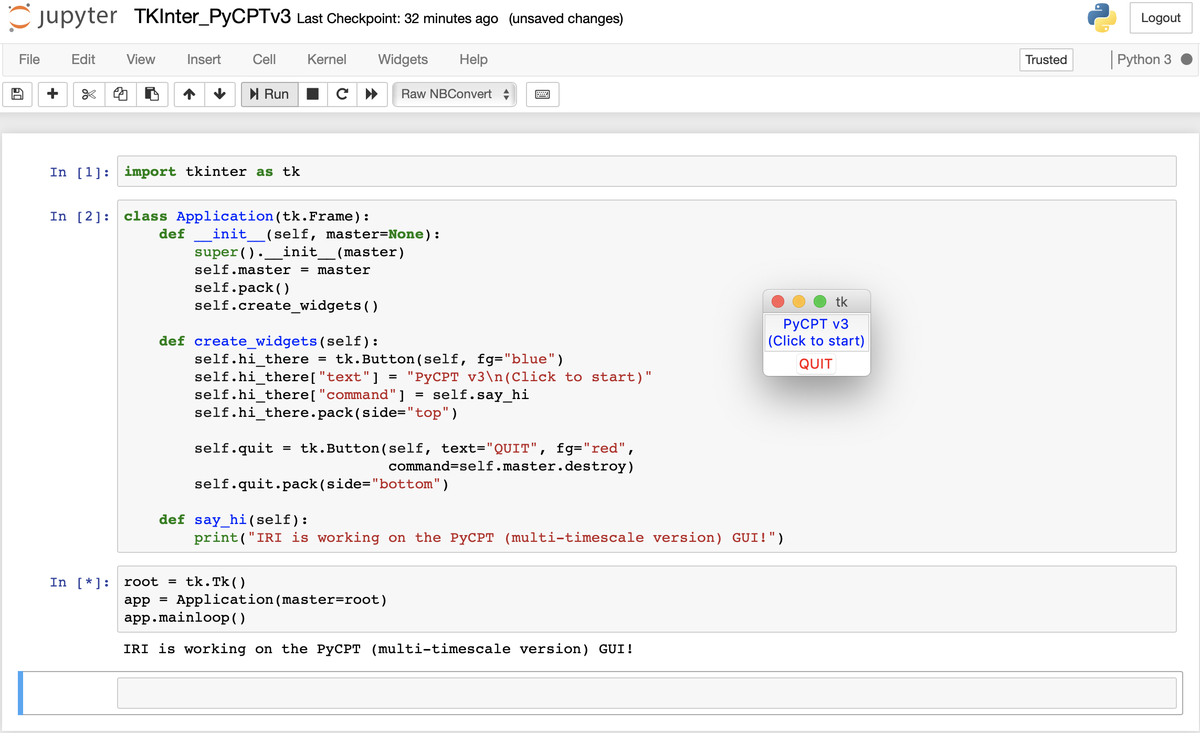The width and height of the screenshot is (1200, 733).
Task: Run the selected cell
Action: tap(269, 94)
